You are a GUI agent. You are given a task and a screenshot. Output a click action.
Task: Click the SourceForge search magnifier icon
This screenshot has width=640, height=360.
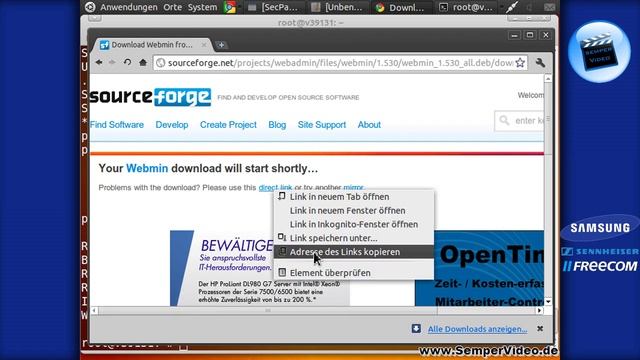[504, 120]
